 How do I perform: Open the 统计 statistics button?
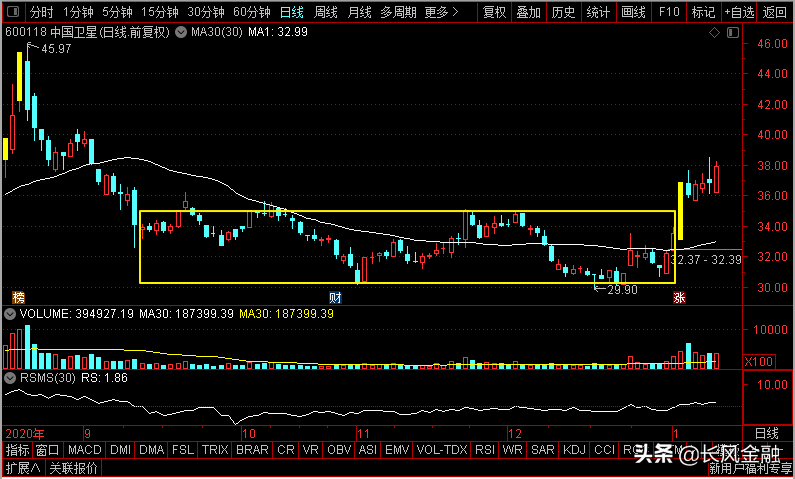tap(598, 12)
